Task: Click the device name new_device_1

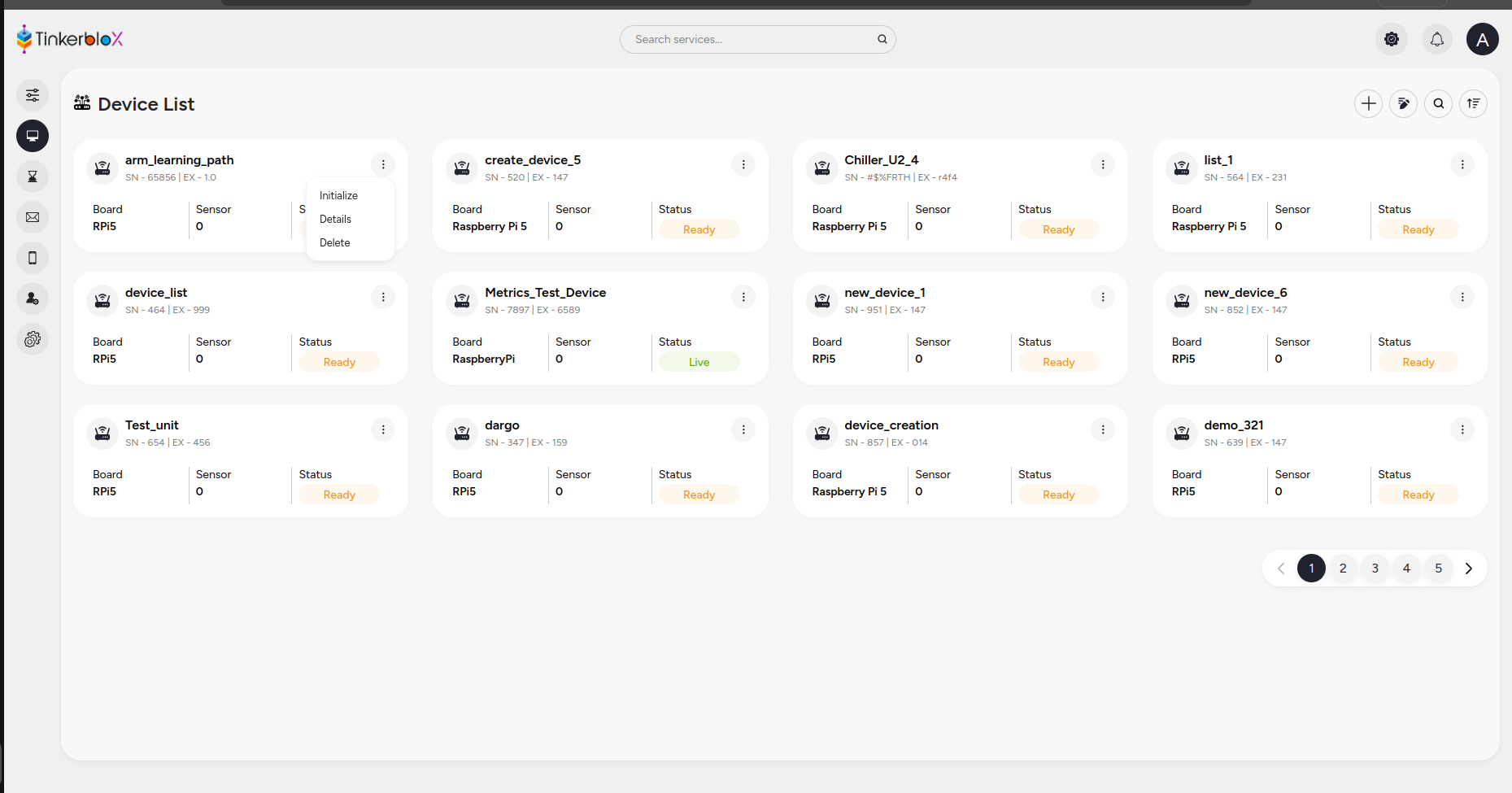Action: pos(885,293)
